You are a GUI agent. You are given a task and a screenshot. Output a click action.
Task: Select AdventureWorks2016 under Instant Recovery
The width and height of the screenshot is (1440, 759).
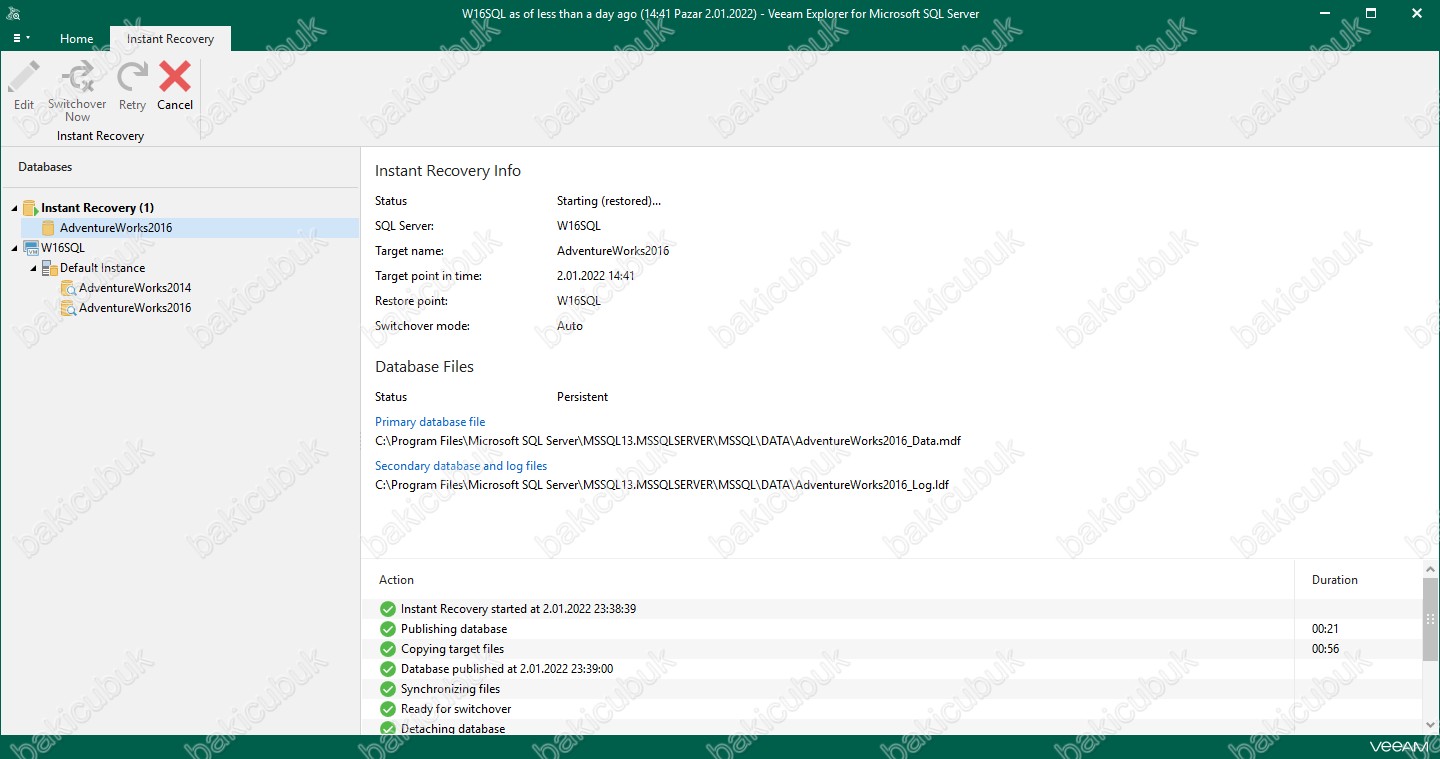(x=116, y=228)
